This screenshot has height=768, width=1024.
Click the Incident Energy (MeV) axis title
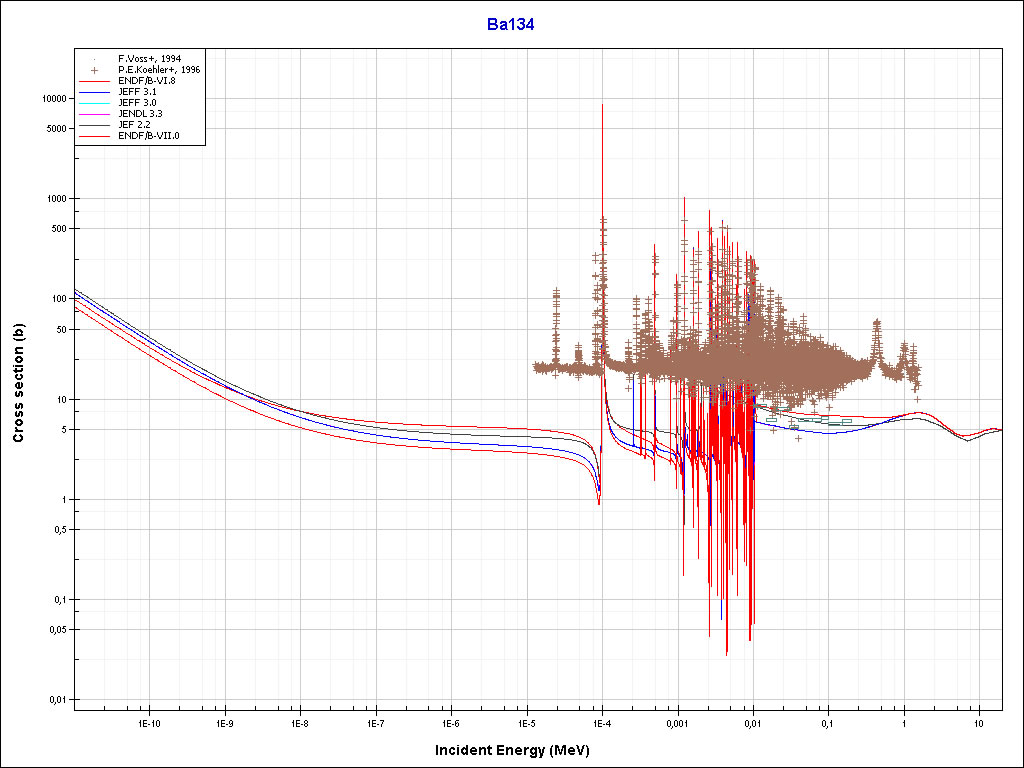519,750
